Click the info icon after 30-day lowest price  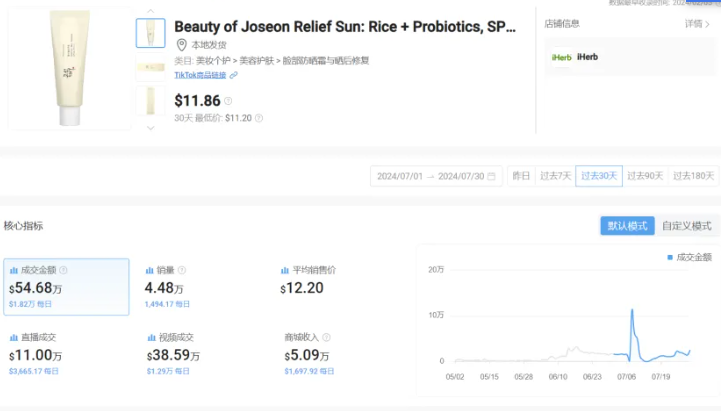coord(260,118)
